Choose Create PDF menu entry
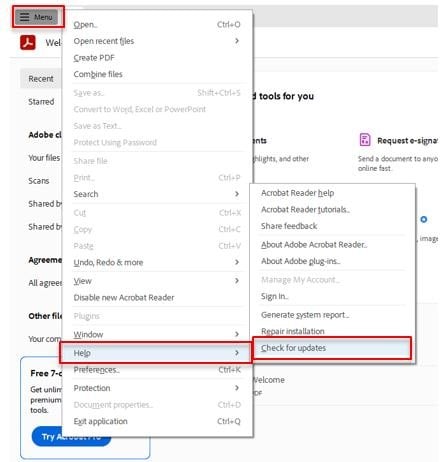 pyautogui.click(x=157, y=58)
